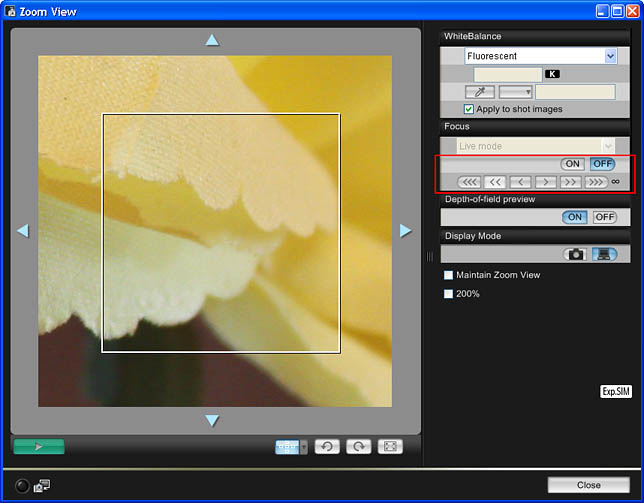Viewport: 644px width, 503px height.
Task: Select computer display mode icon
Action: click(x=604, y=254)
